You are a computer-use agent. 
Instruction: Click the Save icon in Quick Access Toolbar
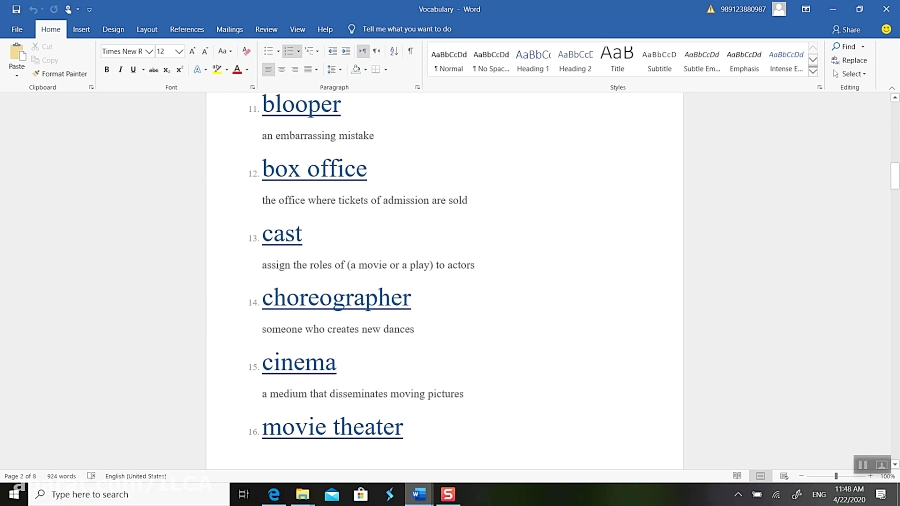point(16,9)
